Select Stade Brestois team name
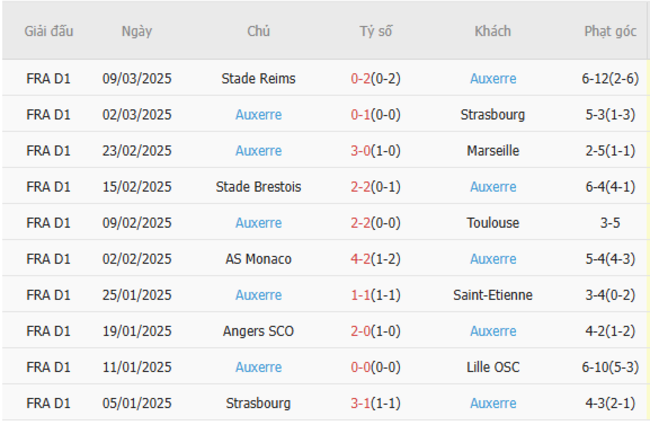Image resolution: width=650 pixels, height=425 pixels. [x=258, y=187]
